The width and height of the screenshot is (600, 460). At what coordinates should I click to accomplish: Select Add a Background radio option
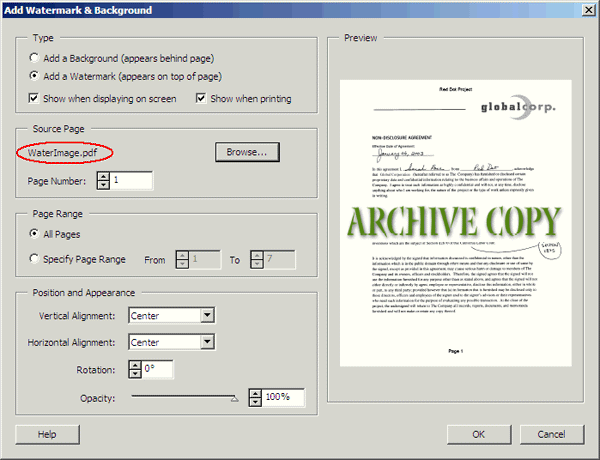(x=35, y=58)
